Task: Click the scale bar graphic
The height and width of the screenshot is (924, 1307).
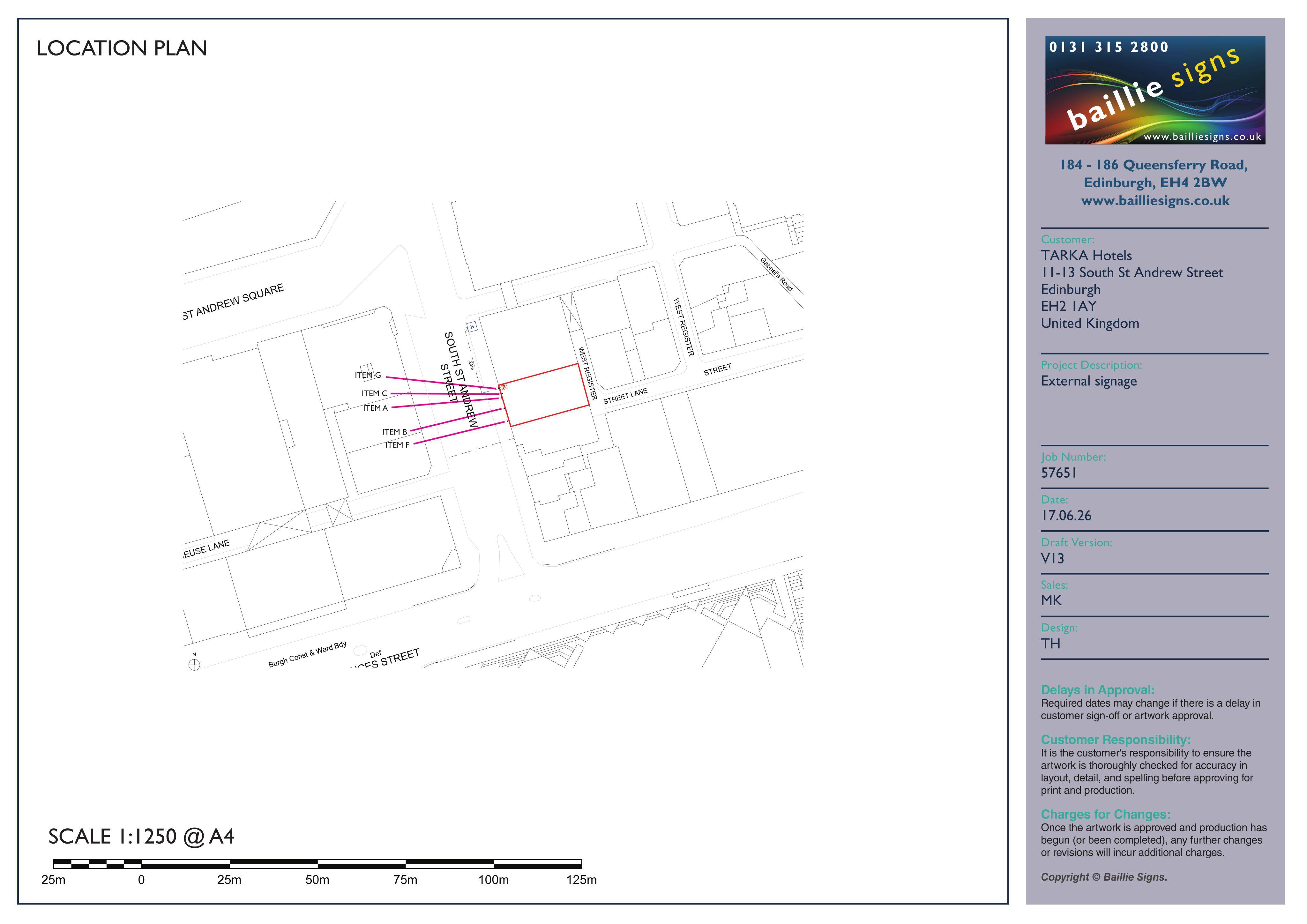Action: pyautogui.click(x=317, y=864)
